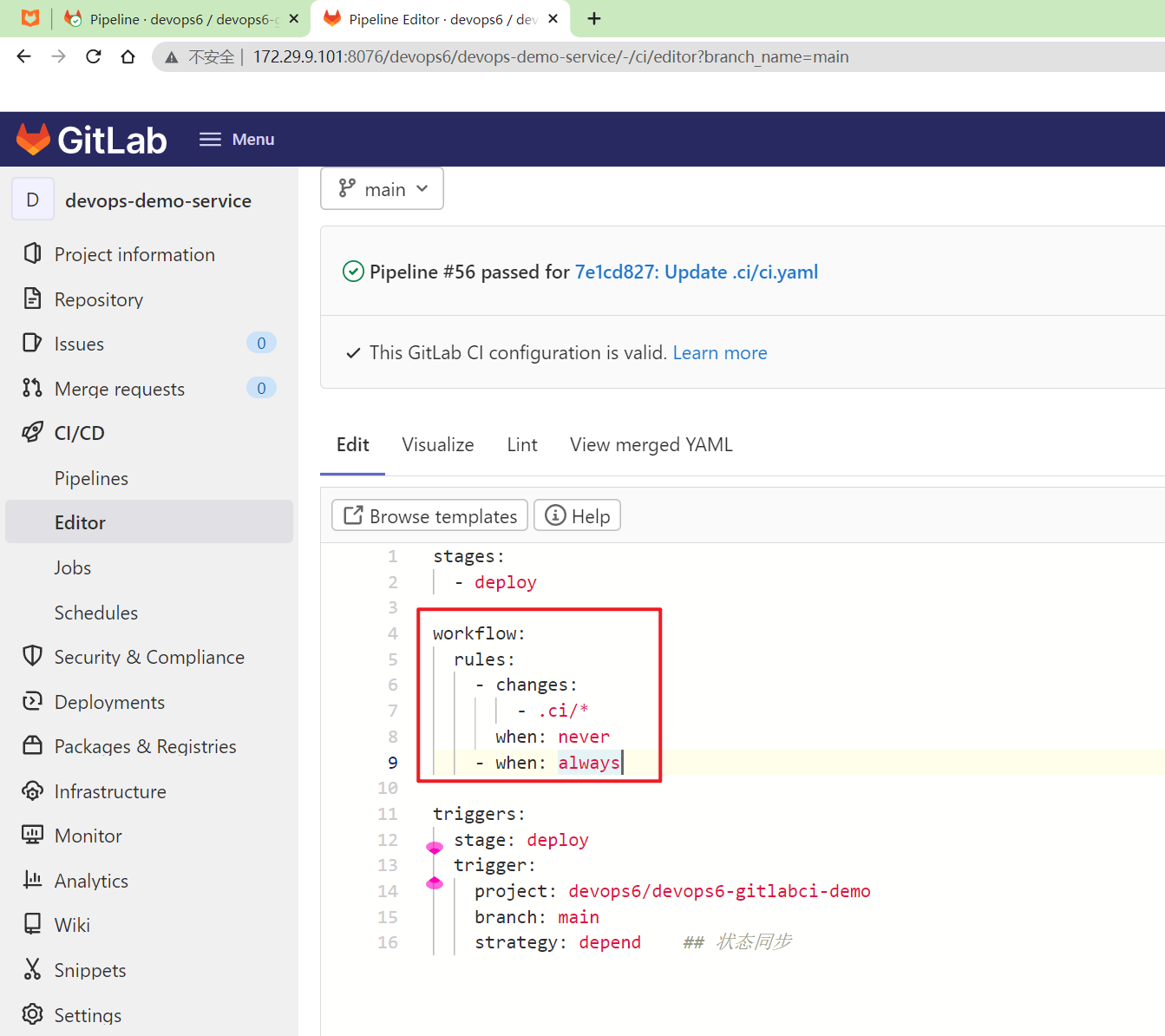Open the hamburger Menu in the navbar
Screen dimensions: 1165x1036
[x=237, y=139]
